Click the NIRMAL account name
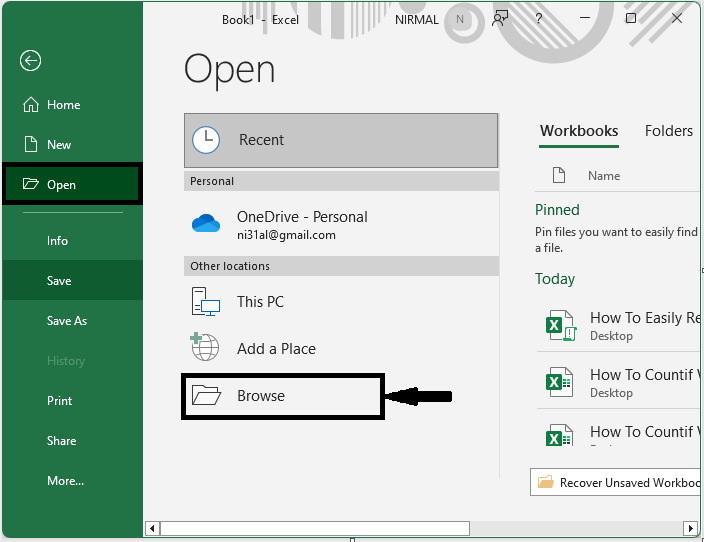The image size is (704, 542). click(x=417, y=20)
